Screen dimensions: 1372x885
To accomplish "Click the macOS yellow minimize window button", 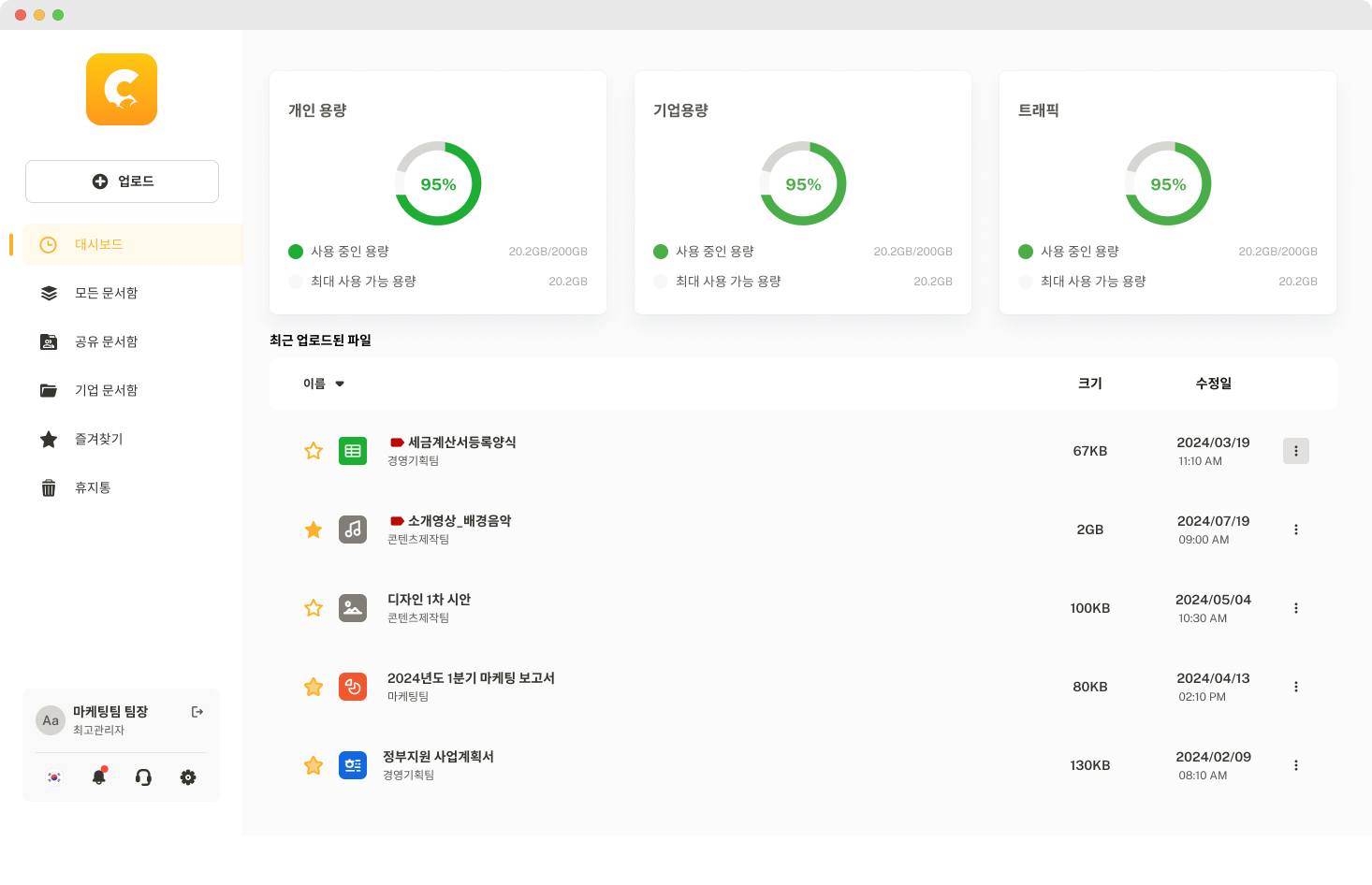I will pyautogui.click(x=39, y=15).
